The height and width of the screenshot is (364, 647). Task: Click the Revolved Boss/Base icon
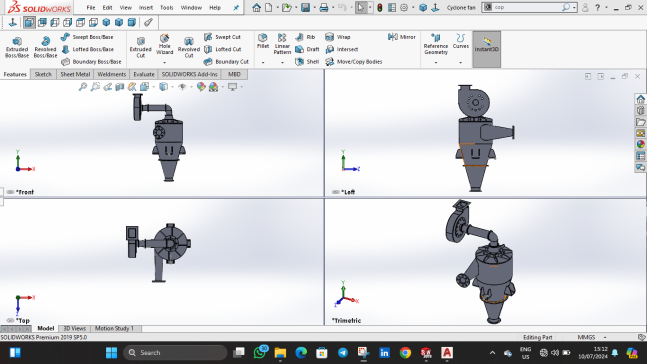tap(45, 41)
